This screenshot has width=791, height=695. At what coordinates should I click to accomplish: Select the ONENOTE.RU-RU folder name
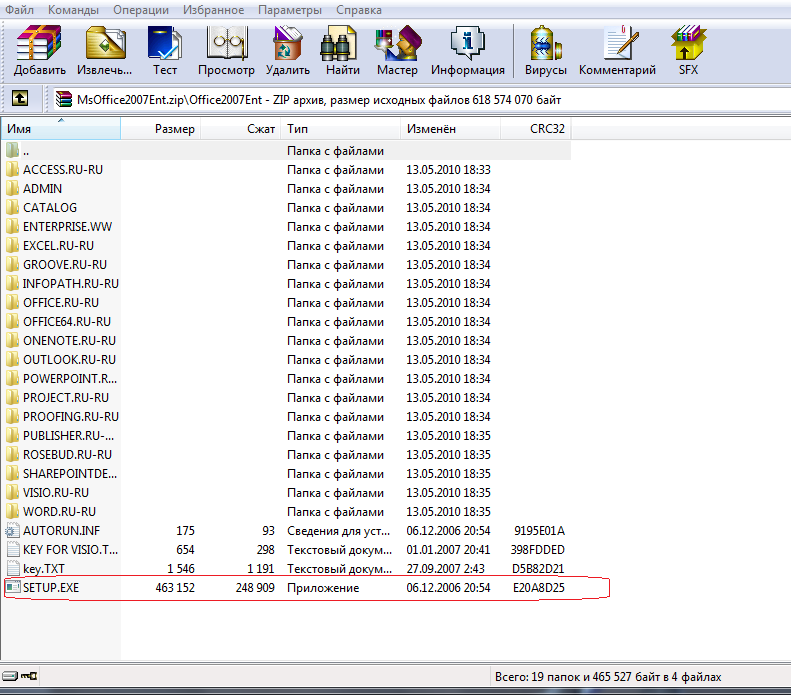click(70, 341)
